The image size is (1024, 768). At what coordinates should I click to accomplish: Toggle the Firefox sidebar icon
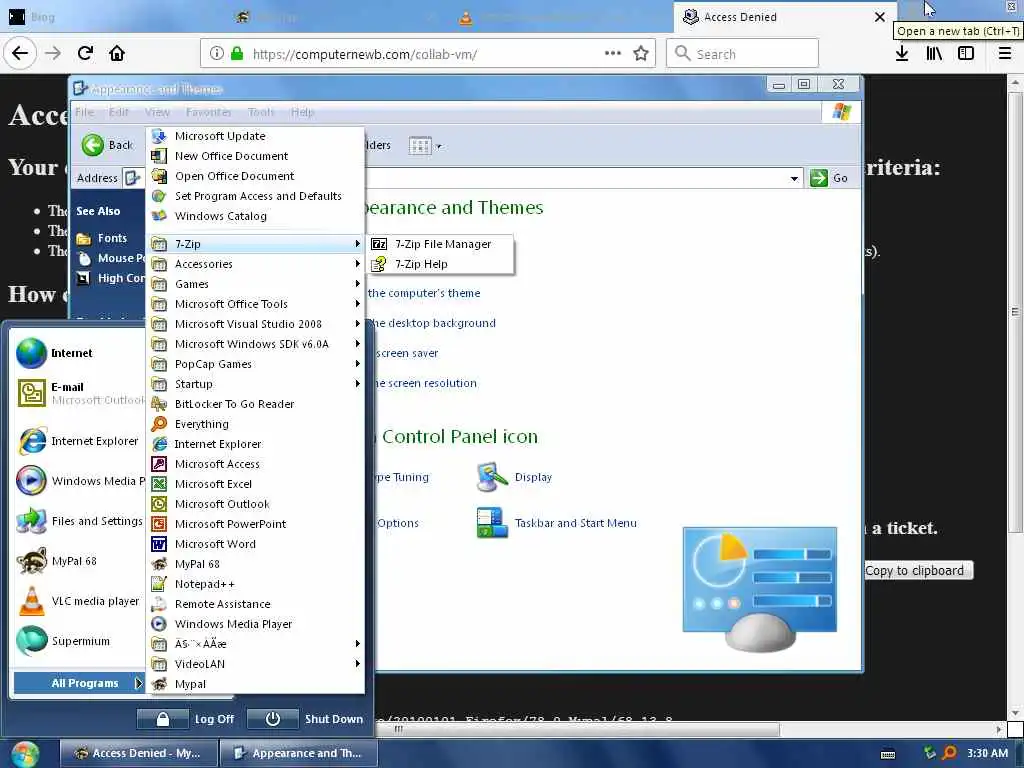966,54
